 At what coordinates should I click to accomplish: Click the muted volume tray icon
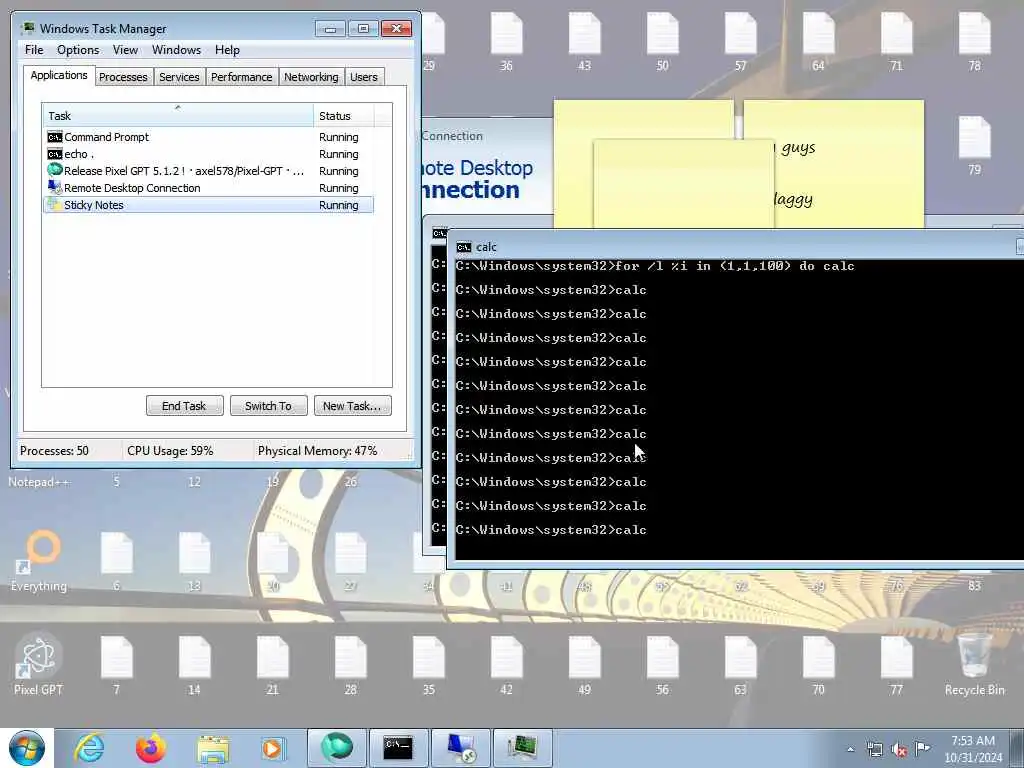(x=899, y=750)
